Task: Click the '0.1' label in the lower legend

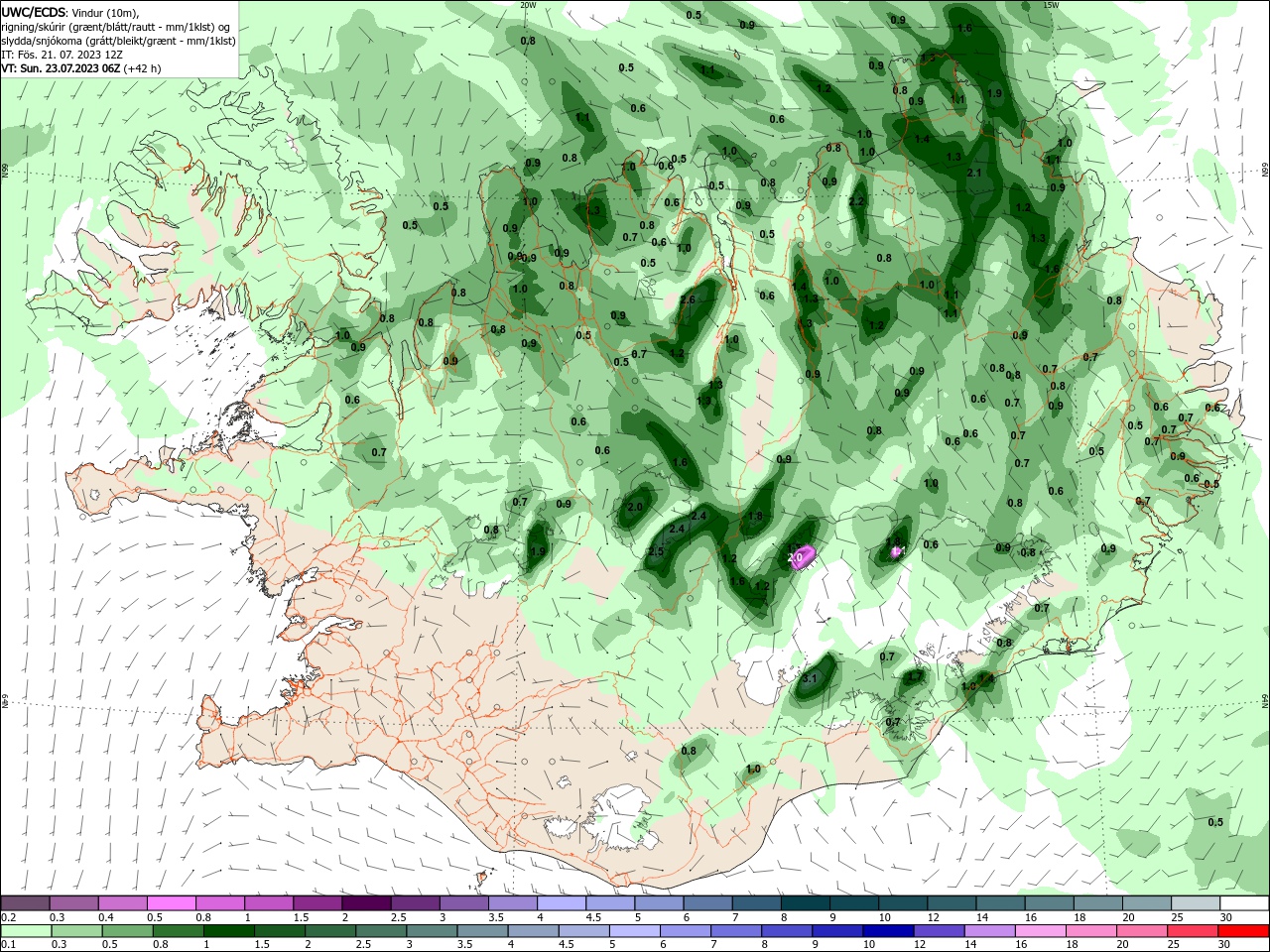Action: (x=8, y=945)
